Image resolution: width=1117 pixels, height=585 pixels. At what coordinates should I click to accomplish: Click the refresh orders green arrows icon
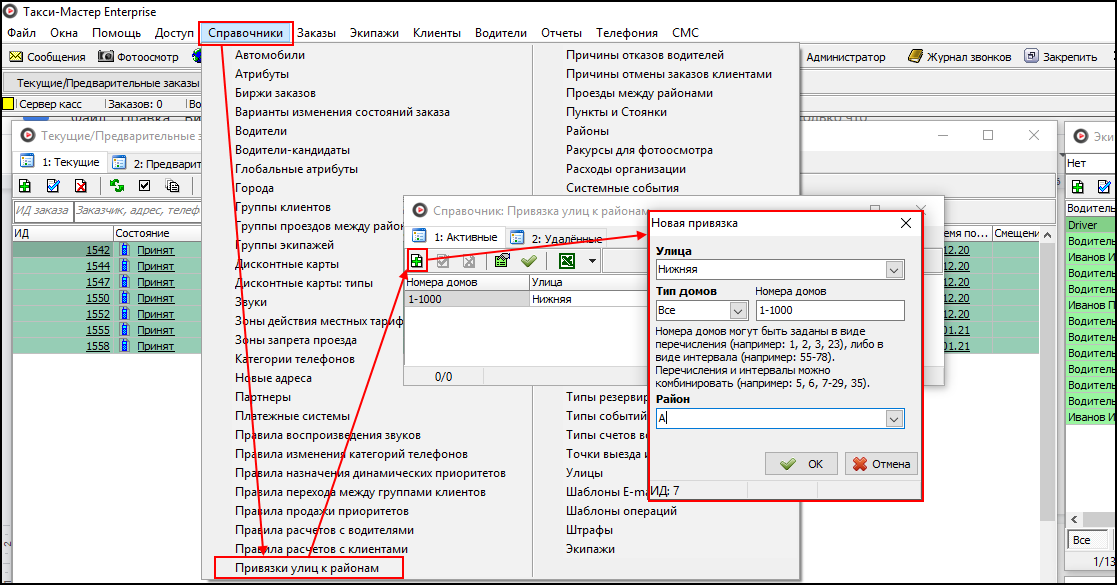(x=117, y=186)
